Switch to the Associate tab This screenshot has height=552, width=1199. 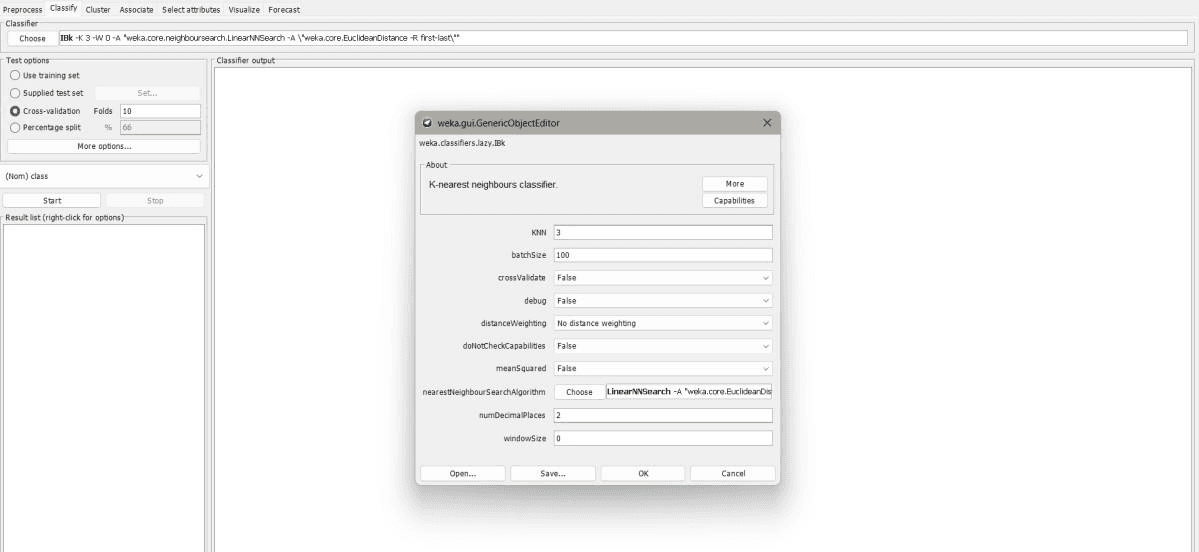pyautogui.click(x=136, y=10)
